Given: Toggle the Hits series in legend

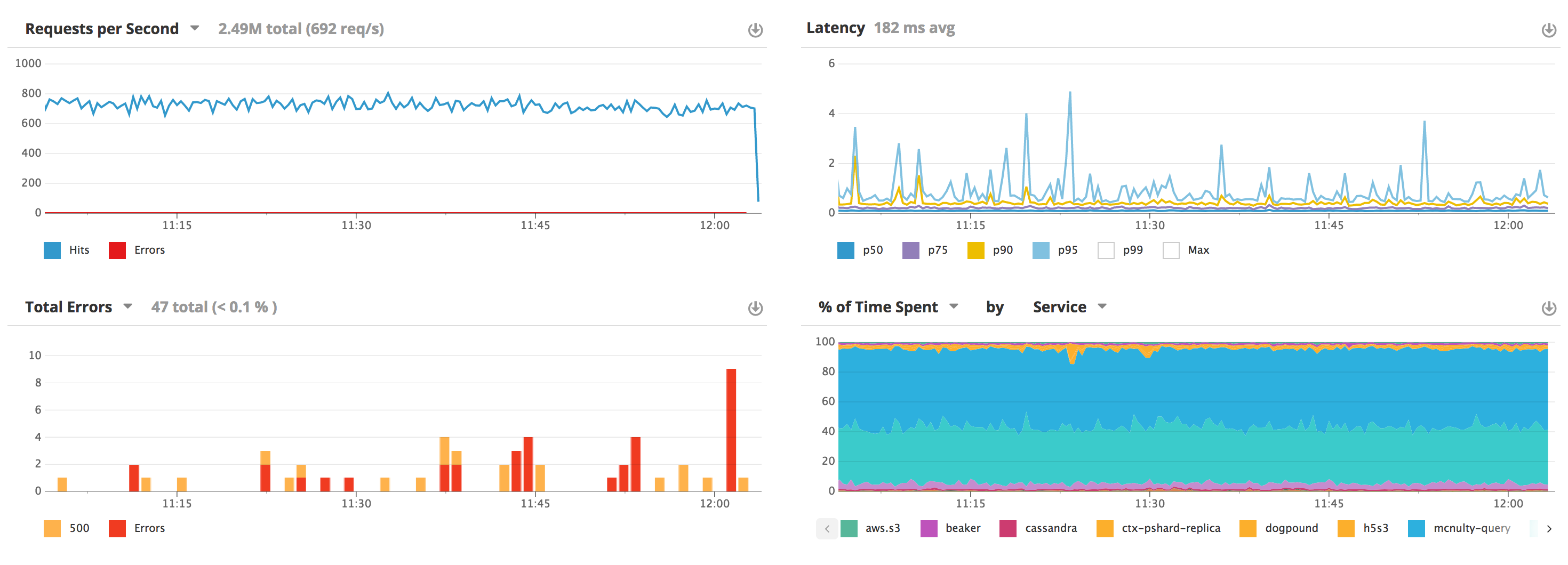Looking at the screenshot, I should tap(66, 250).
